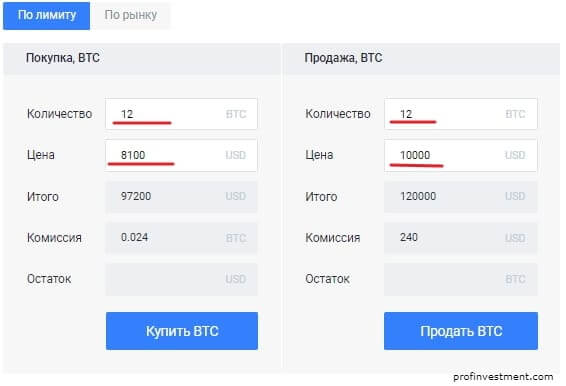Click the USD unit label in sell Цена

coord(515,156)
